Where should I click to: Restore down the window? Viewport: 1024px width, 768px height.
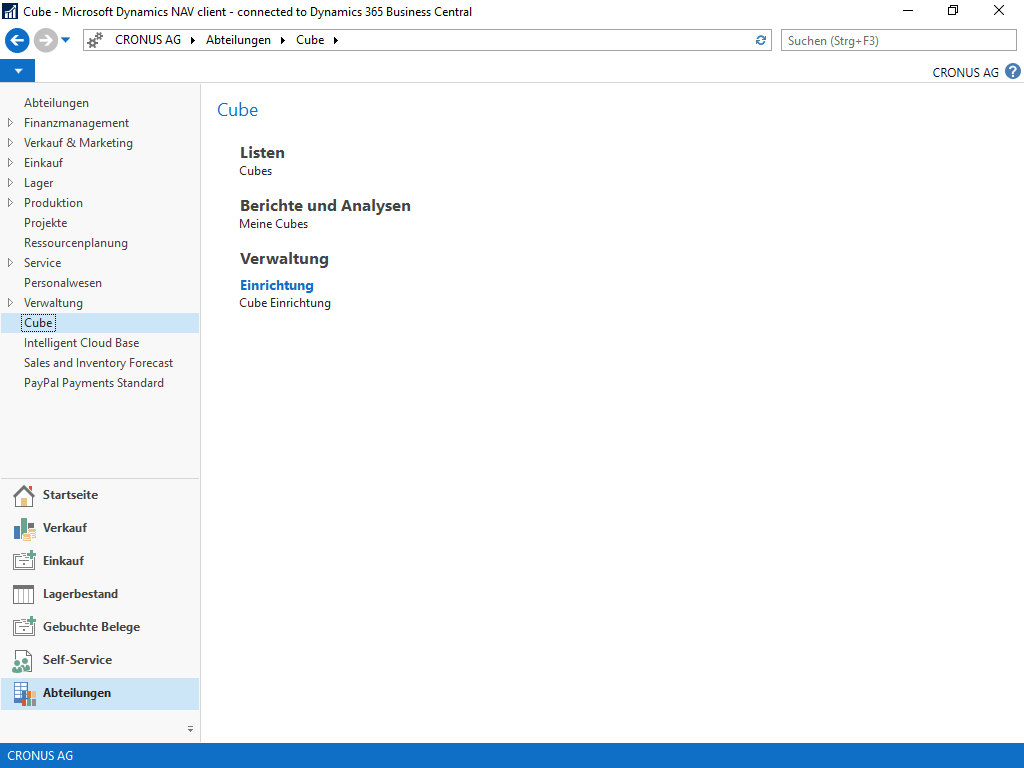pyautogui.click(x=953, y=10)
